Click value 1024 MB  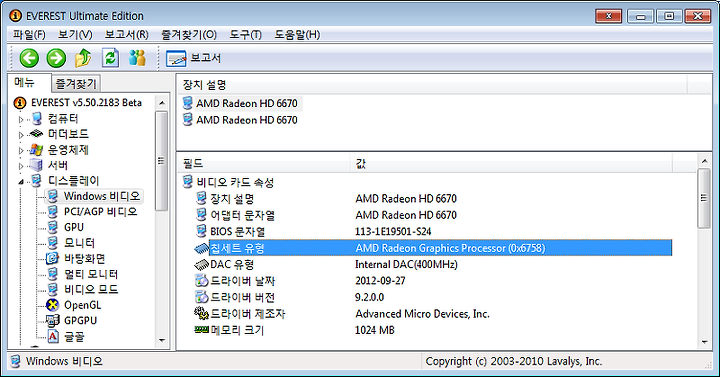point(375,330)
